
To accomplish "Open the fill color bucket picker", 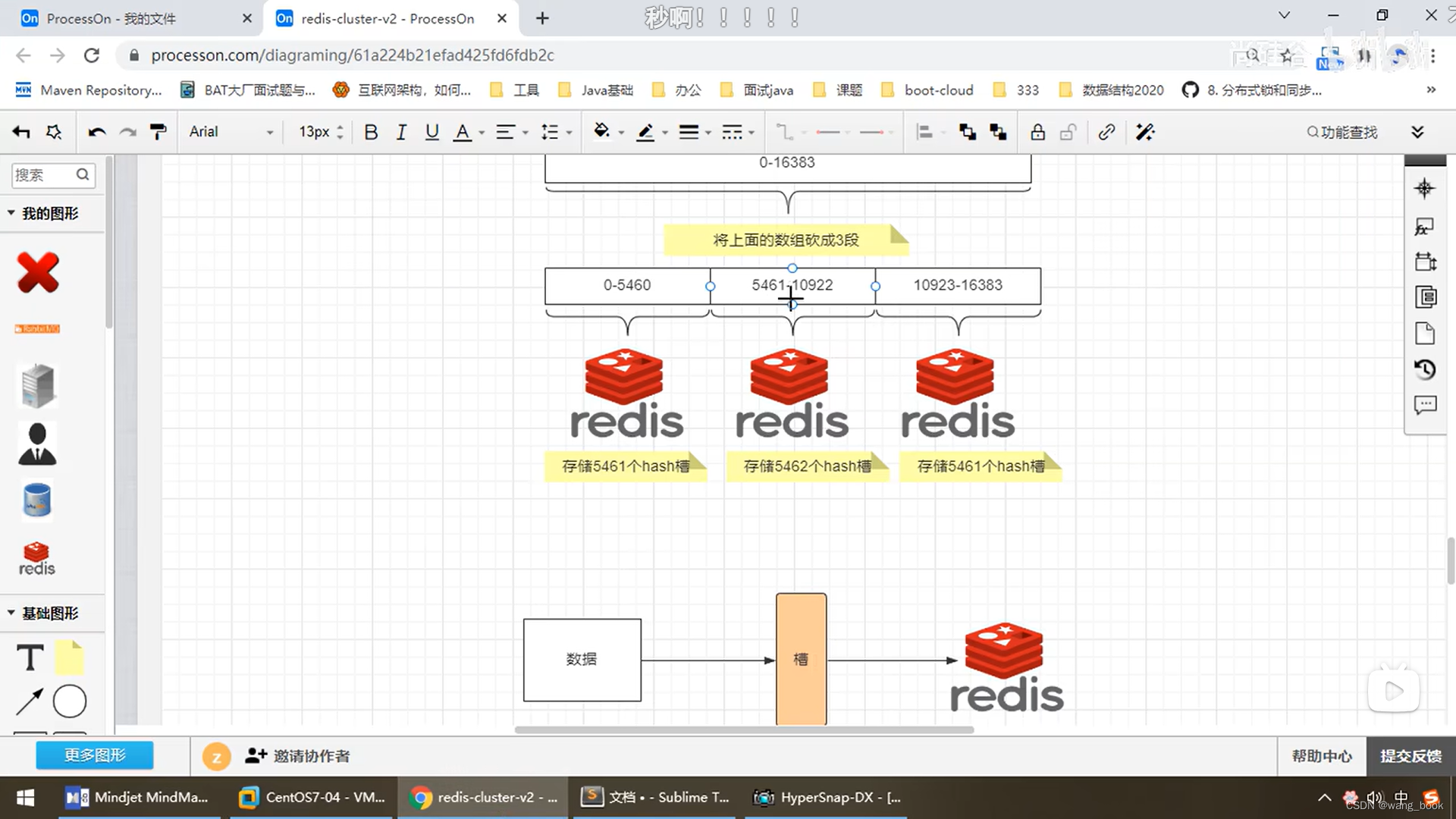I will 601,132.
